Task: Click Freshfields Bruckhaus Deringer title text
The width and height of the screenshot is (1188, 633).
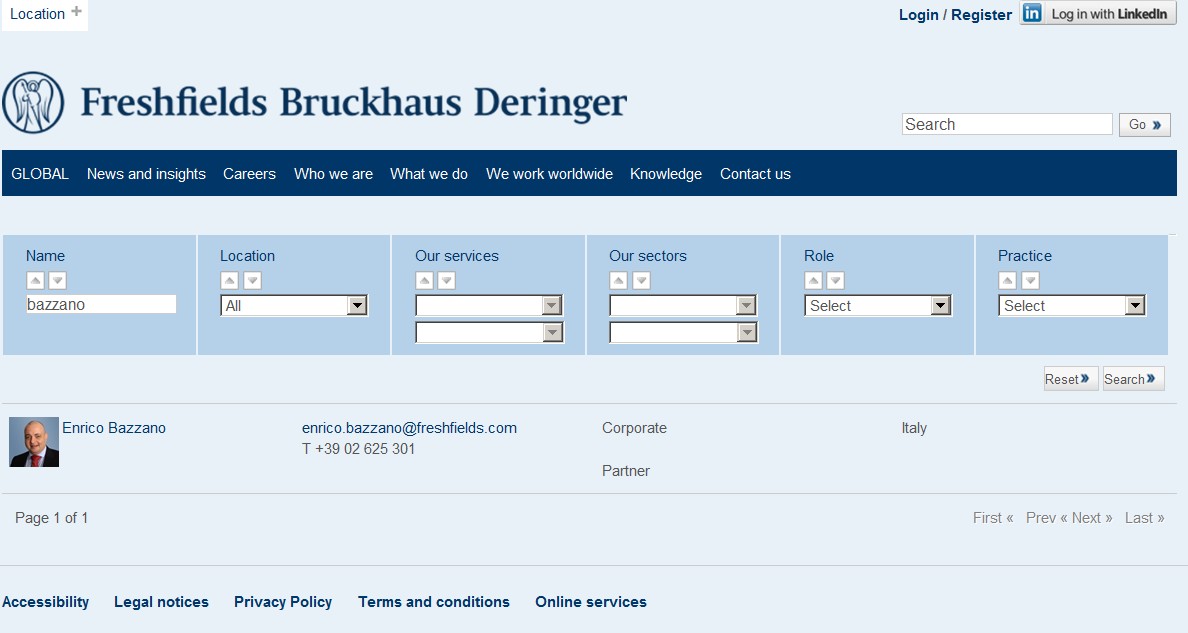Action: pos(354,103)
